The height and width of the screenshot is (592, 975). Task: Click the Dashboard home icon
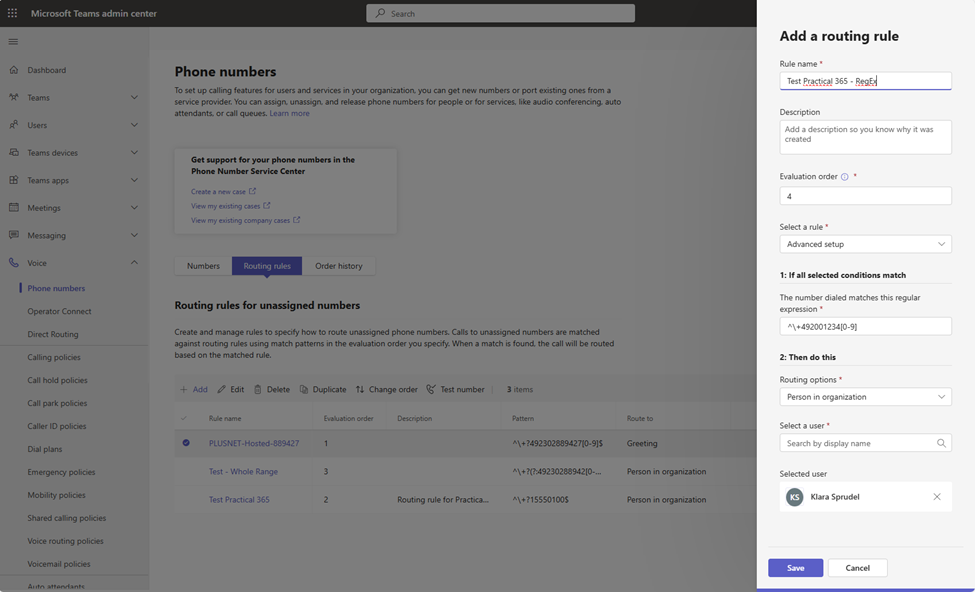[x=14, y=70]
